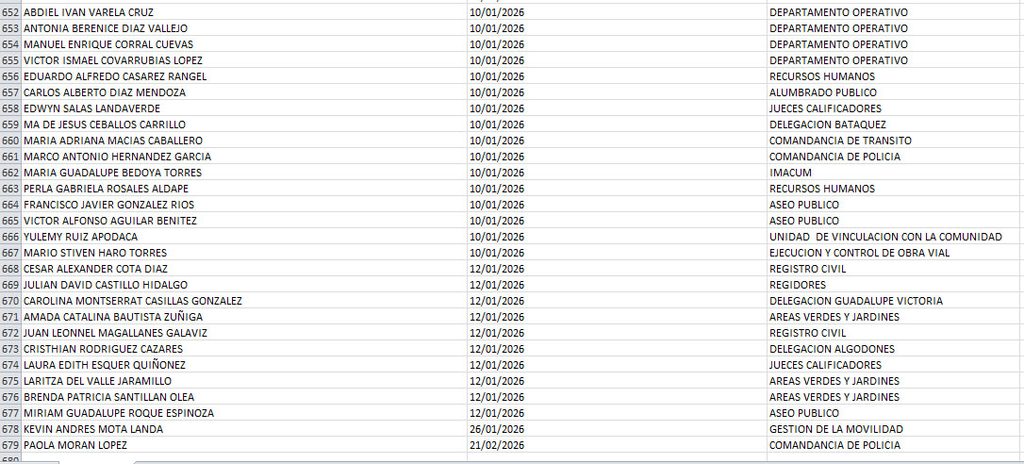Select department cell in PAOLA MORAN LOPEZ row
This screenshot has width=1024, height=464.
pyautogui.click(x=895, y=444)
